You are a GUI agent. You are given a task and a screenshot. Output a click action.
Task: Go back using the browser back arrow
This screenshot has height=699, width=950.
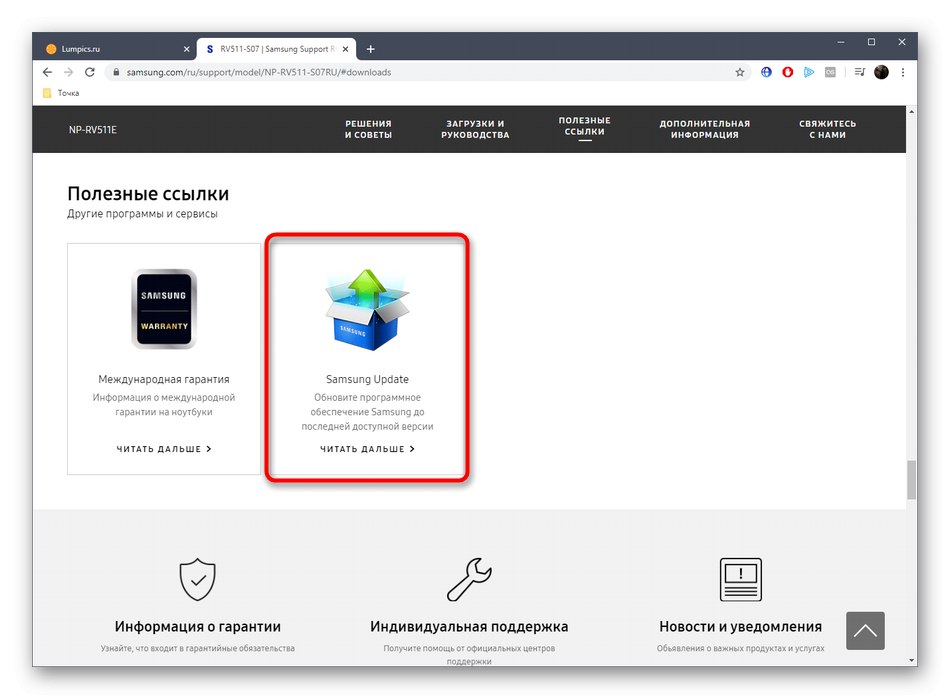[47, 72]
